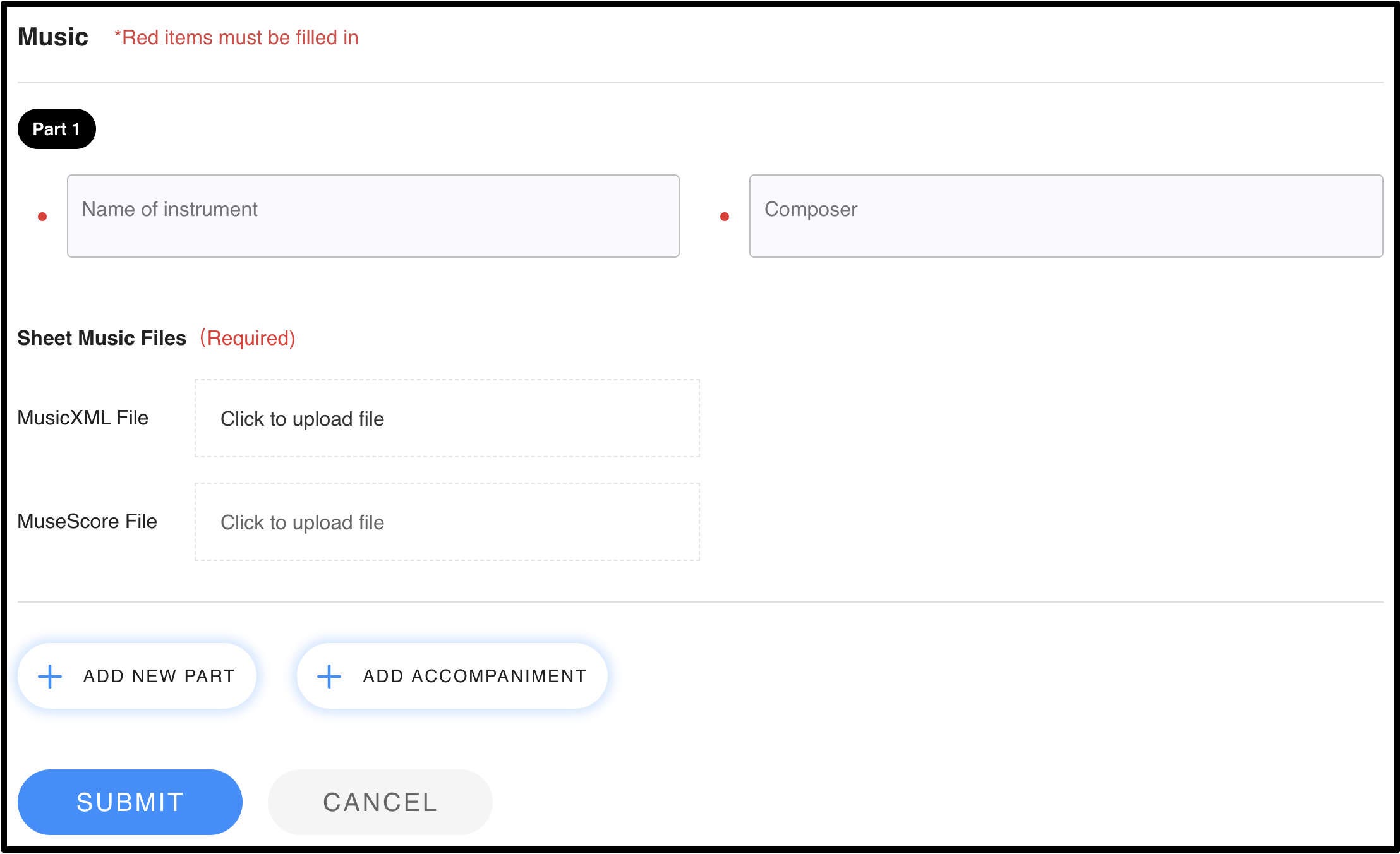Submit the music form
Screen dimensions: 1400x854
pyautogui.click(x=130, y=802)
